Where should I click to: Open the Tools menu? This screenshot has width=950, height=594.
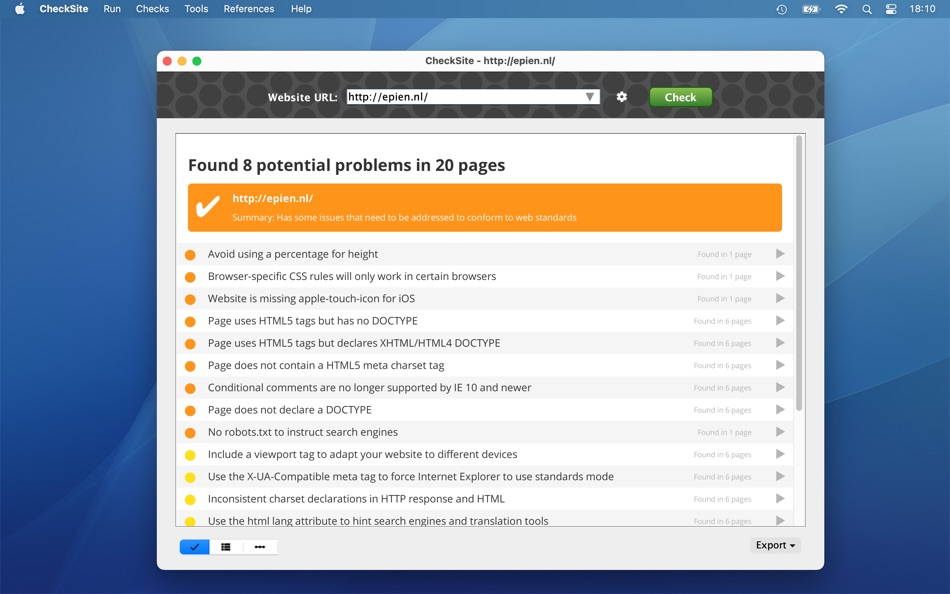coord(196,8)
